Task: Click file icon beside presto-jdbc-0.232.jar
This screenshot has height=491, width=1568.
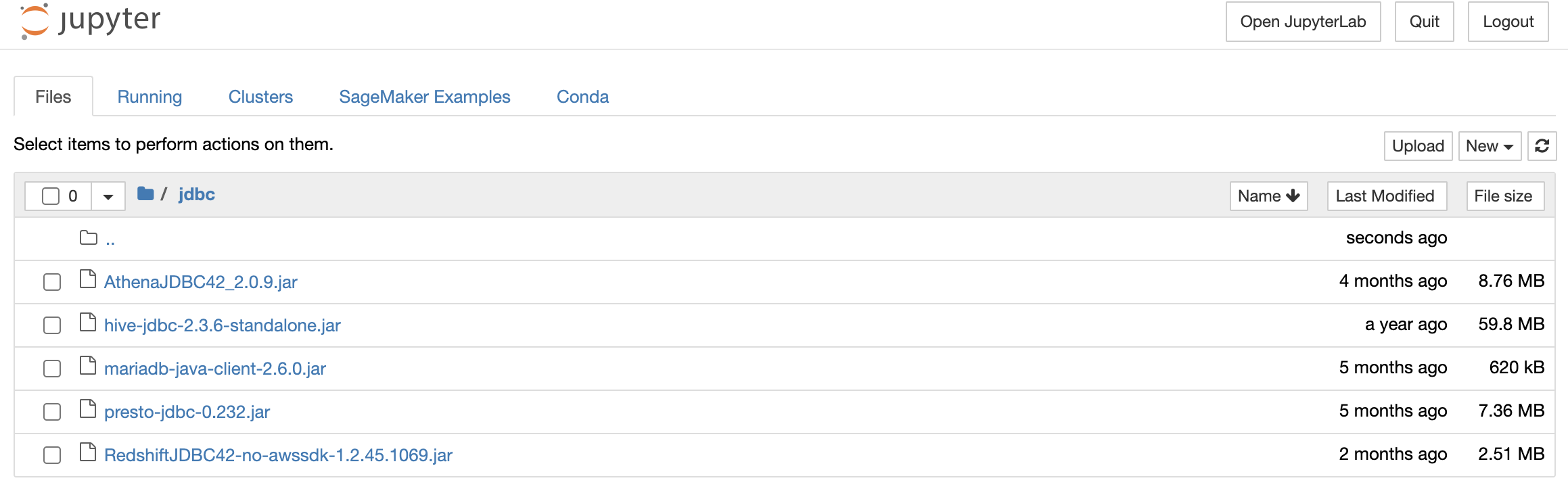Action: (88, 409)
